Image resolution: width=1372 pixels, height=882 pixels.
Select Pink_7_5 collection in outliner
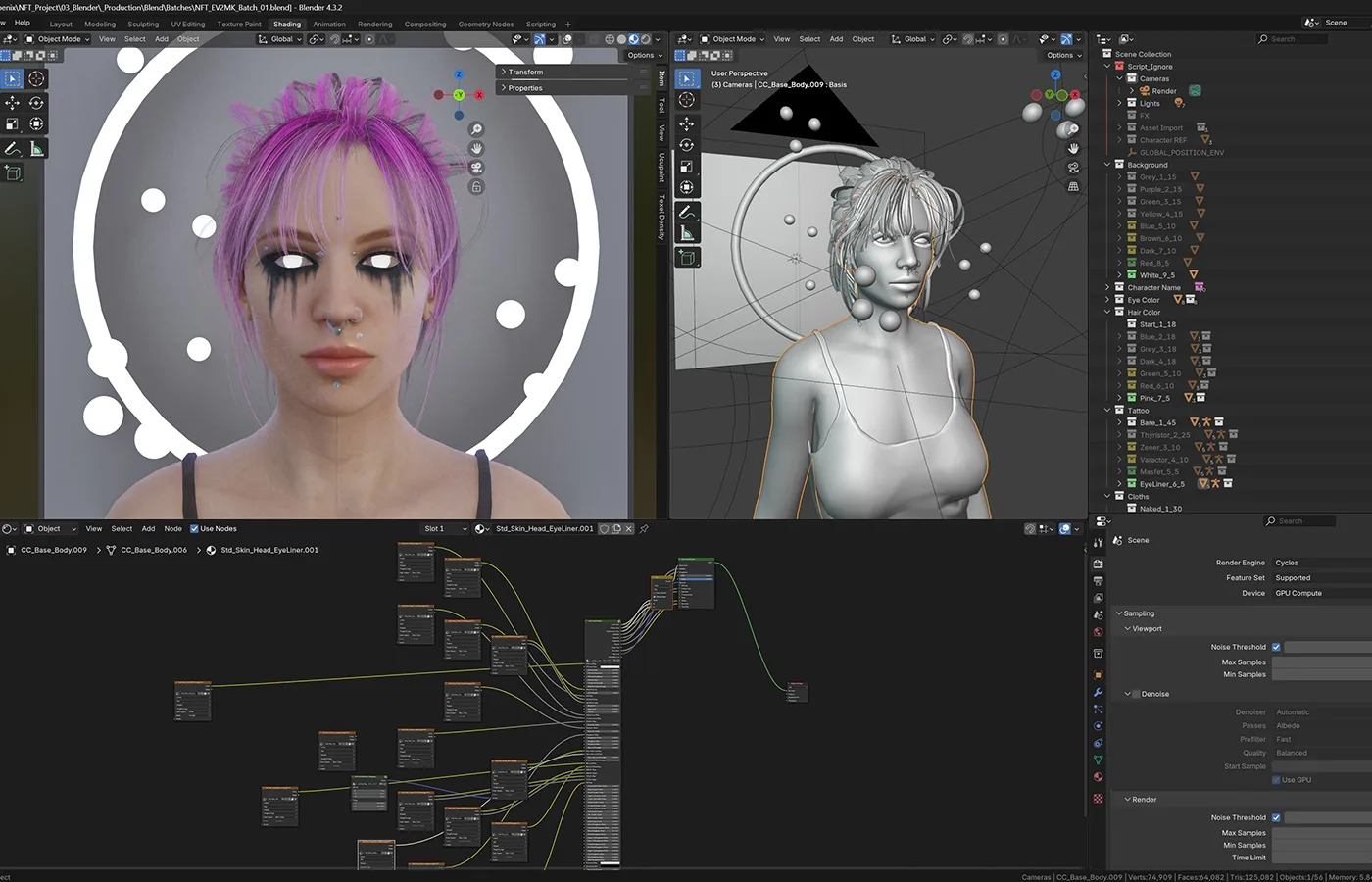(1154, 398)
